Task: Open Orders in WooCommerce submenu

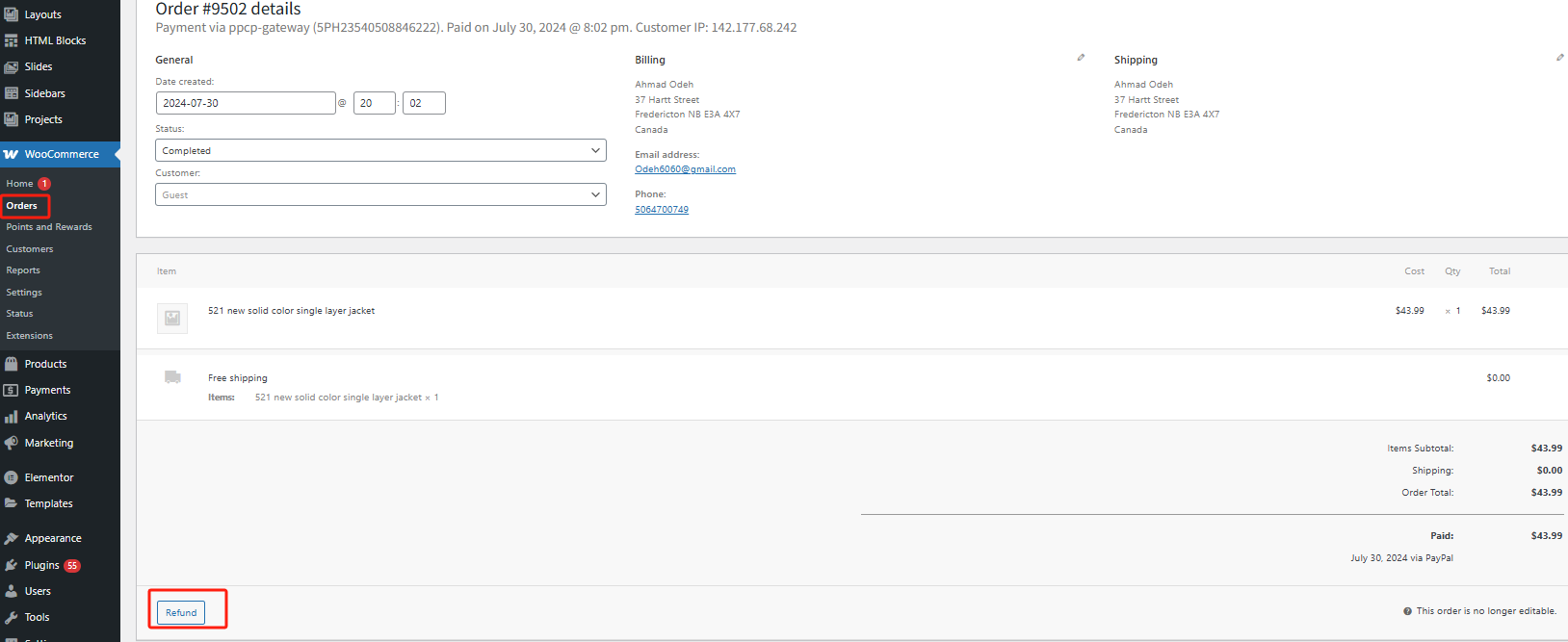Action: click(22, 206)
